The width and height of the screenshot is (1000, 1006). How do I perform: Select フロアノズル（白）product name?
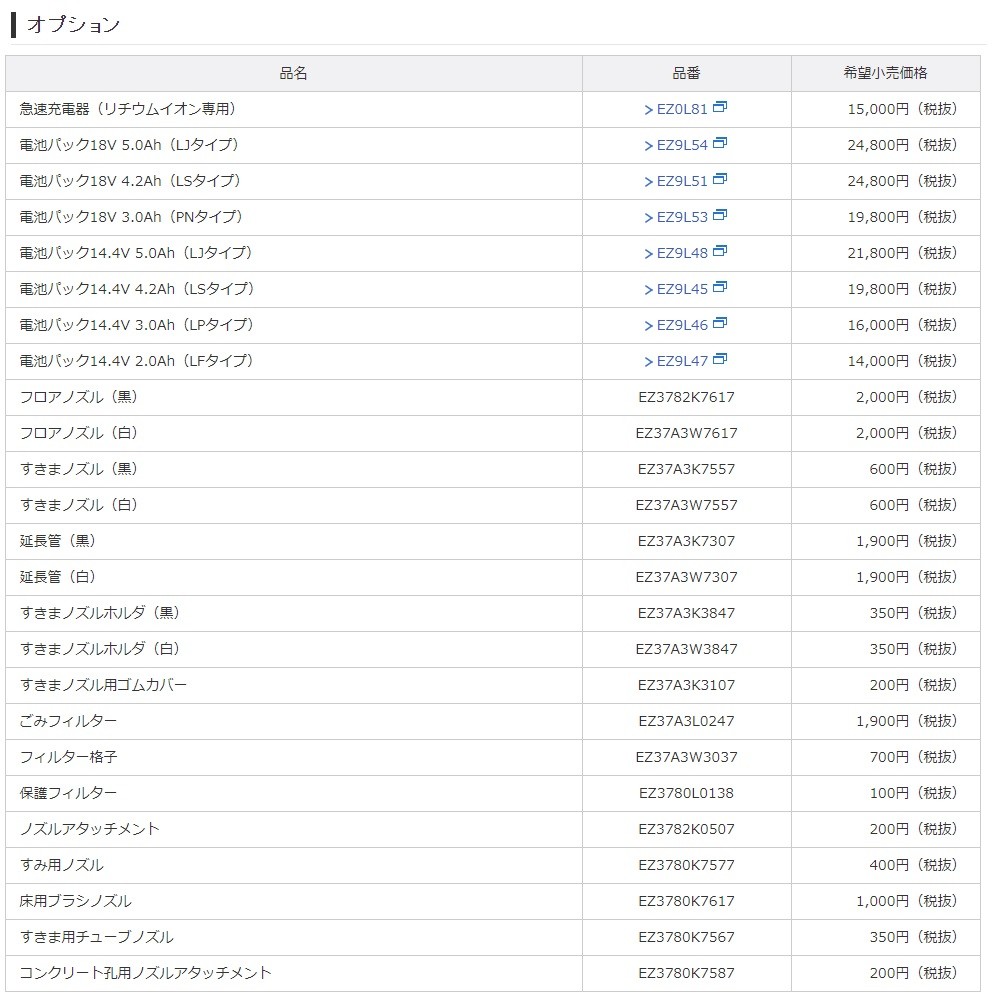coord(78,432)
